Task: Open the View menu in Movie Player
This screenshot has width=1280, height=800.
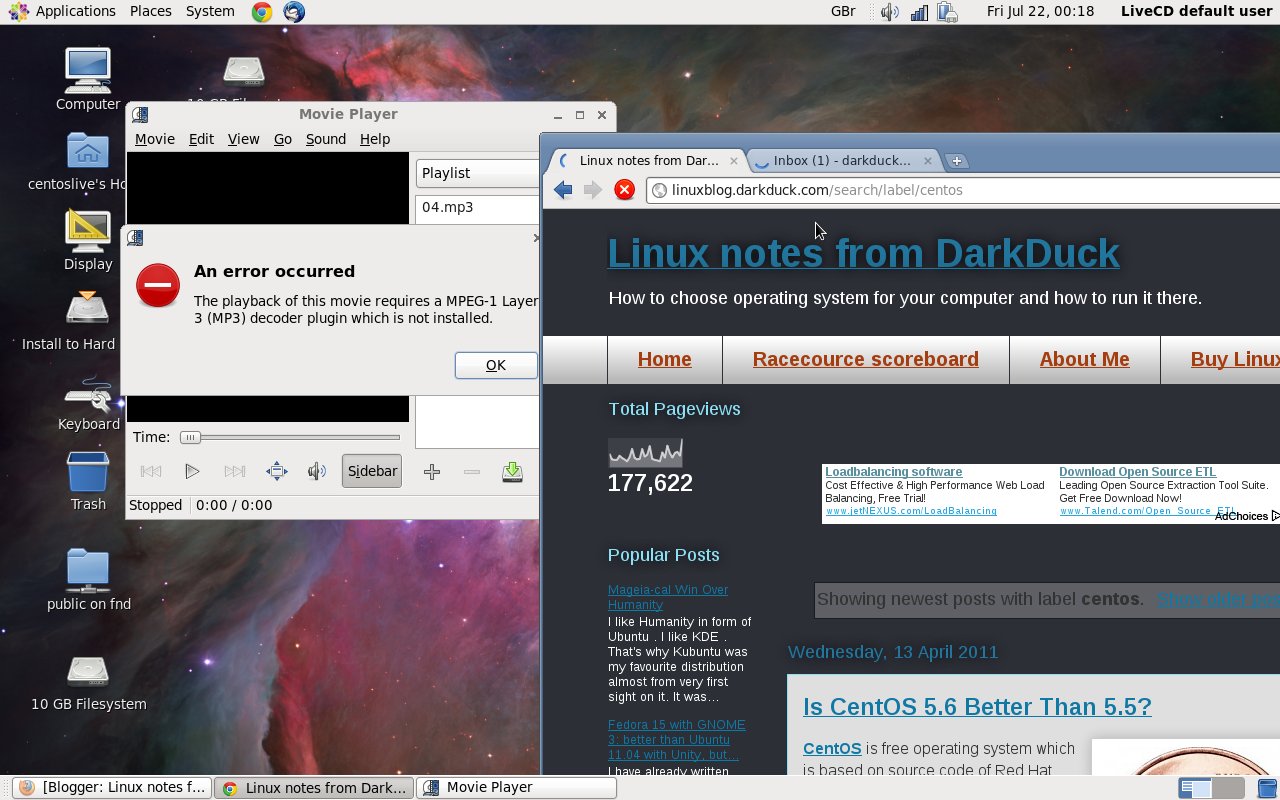Action: pos(243,139)
